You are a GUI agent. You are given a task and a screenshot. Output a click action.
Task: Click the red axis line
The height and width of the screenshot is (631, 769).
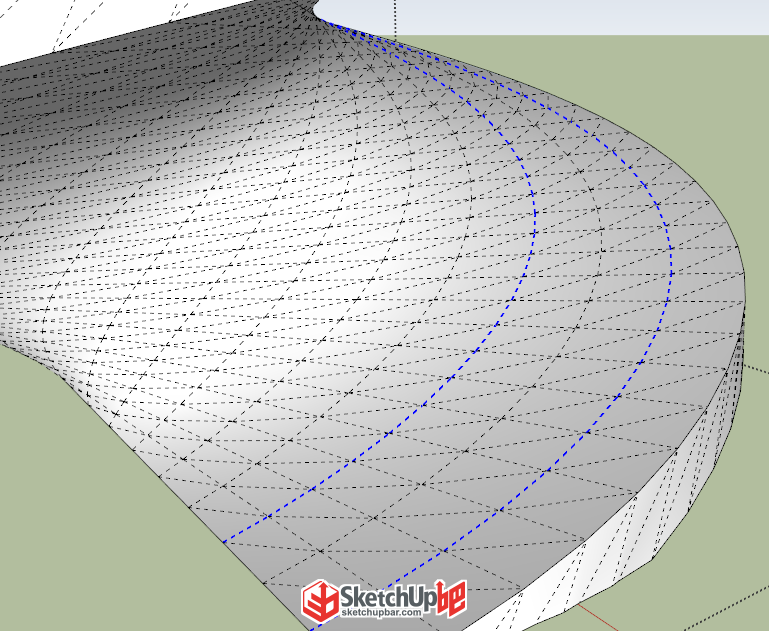click(596, 617)
